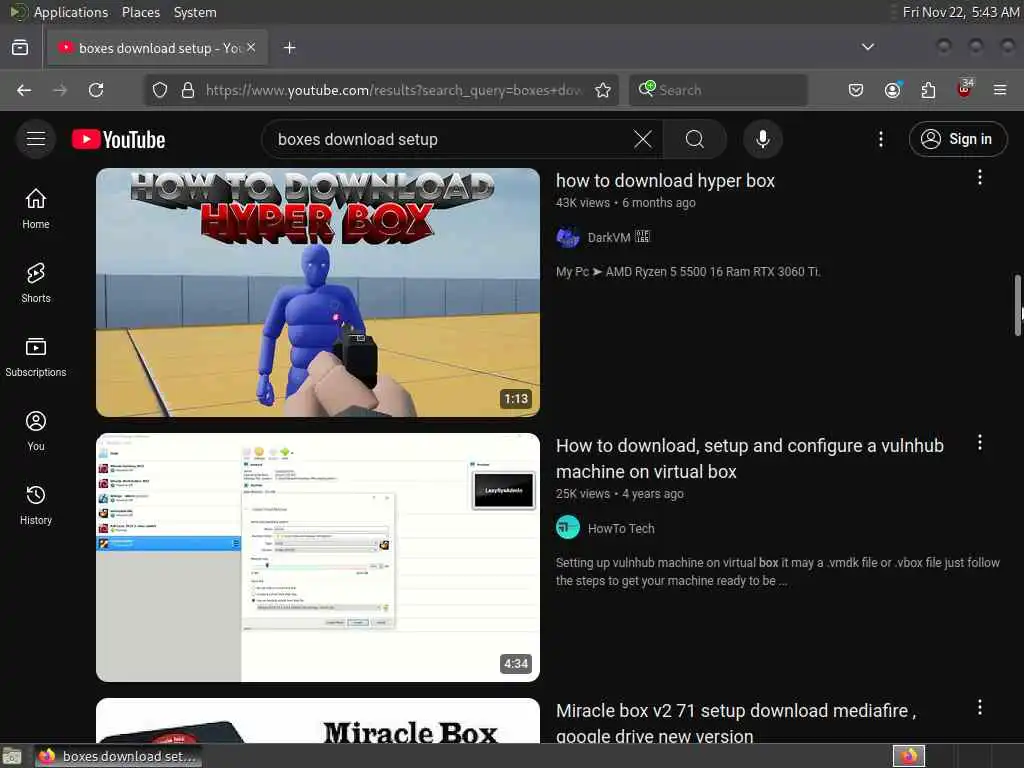This screenshot has width=1024, height=768.
Task: View site padlock information
Action: [x=188, y=90]
